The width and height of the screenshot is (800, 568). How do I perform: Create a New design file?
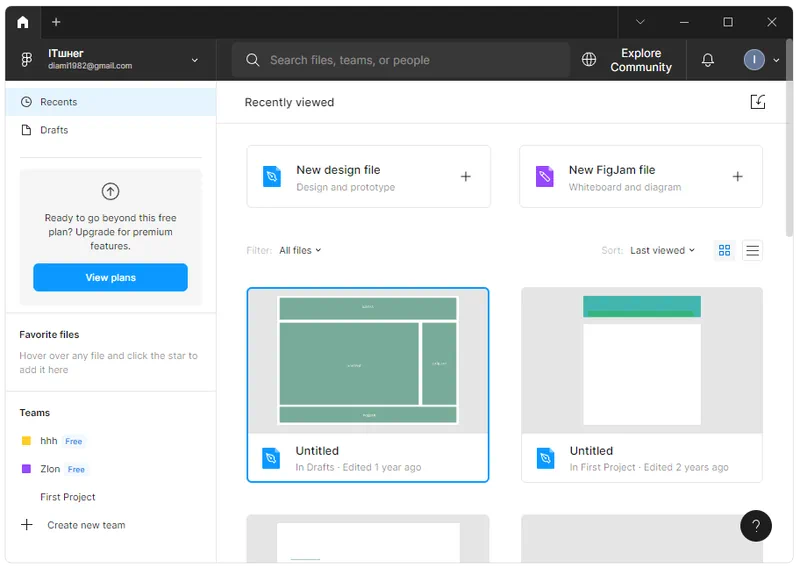click(x=368, y=177)
